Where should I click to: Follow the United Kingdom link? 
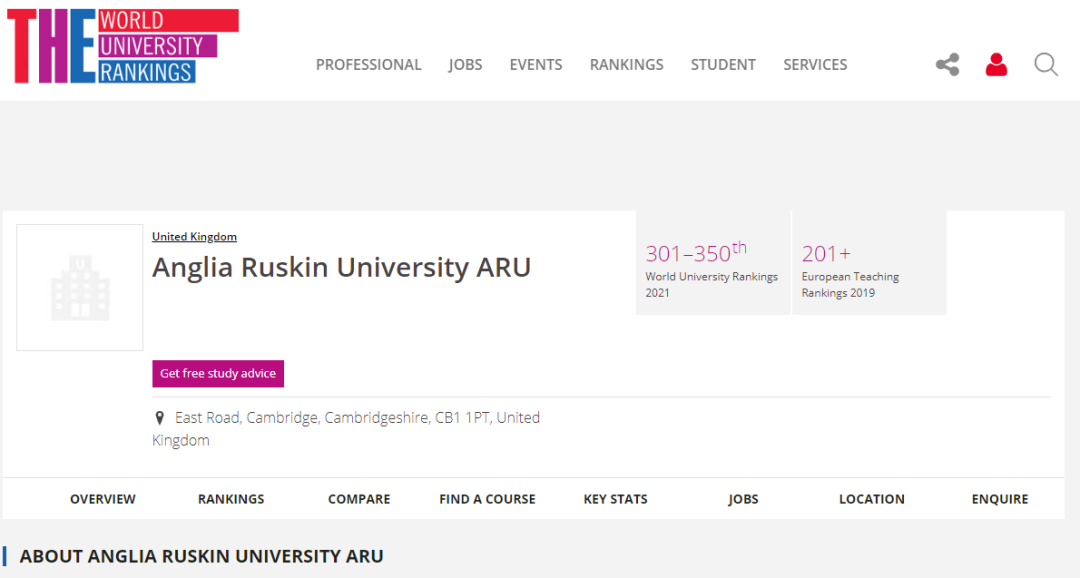(x=194, y=236)
